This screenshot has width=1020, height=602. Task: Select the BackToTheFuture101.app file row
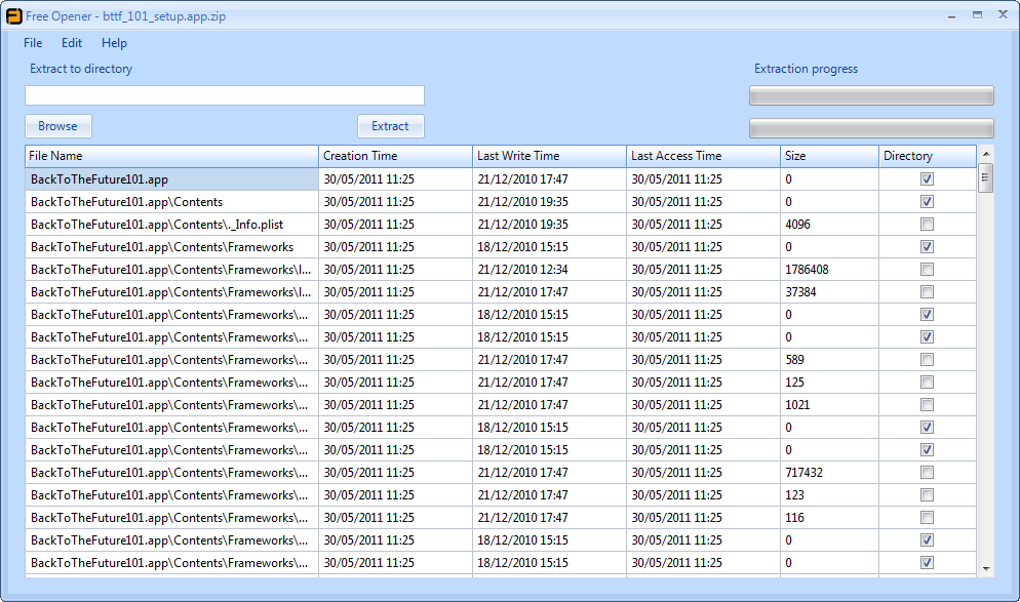point(501,179)
